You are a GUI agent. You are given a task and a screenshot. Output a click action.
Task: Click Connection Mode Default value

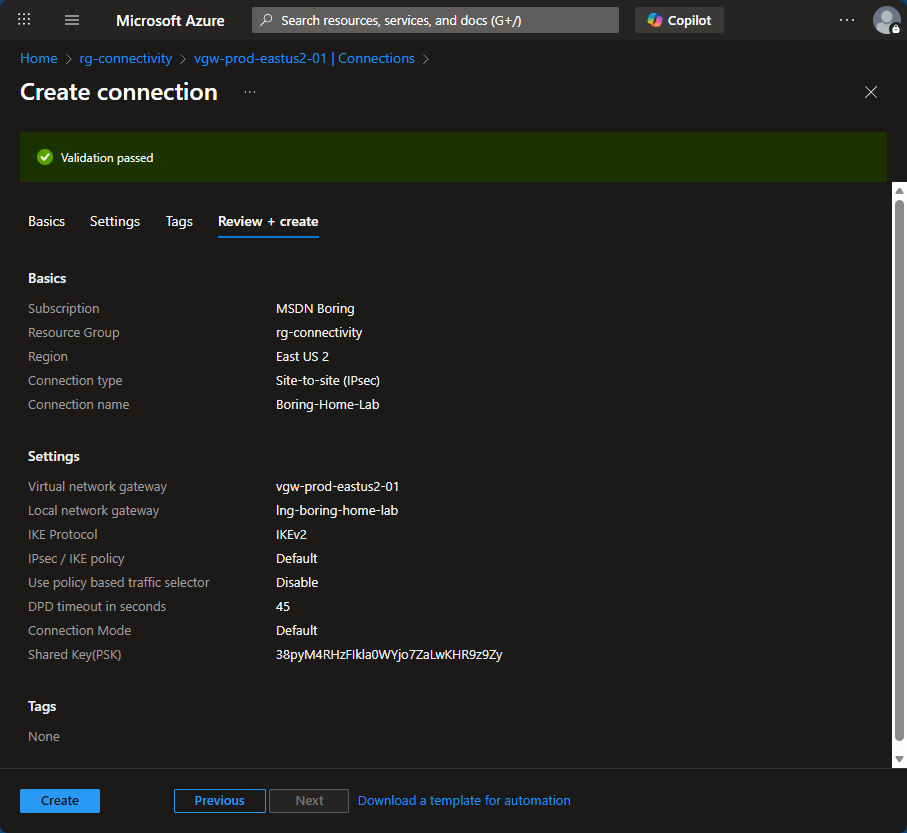[x=296, y=631]
